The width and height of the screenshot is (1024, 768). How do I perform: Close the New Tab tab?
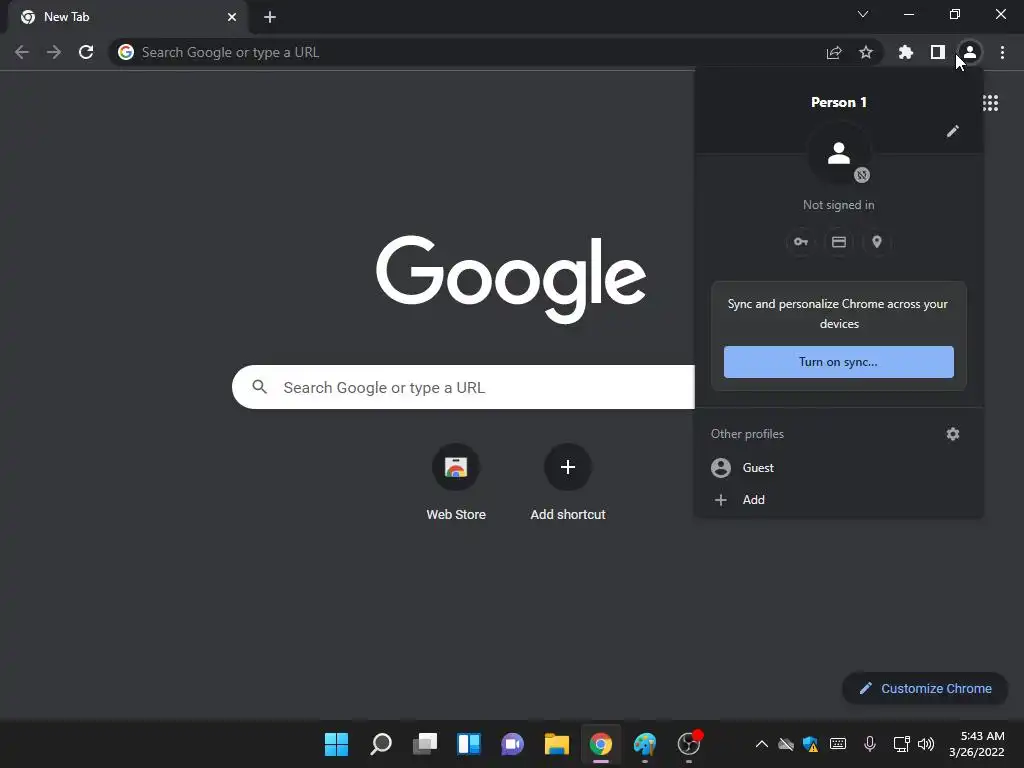232,17
